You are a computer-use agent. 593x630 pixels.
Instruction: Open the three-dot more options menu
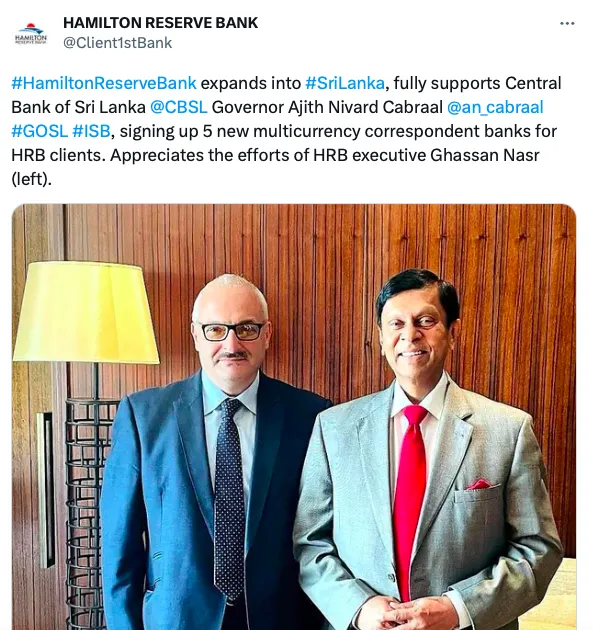click(x=567, y=24)
